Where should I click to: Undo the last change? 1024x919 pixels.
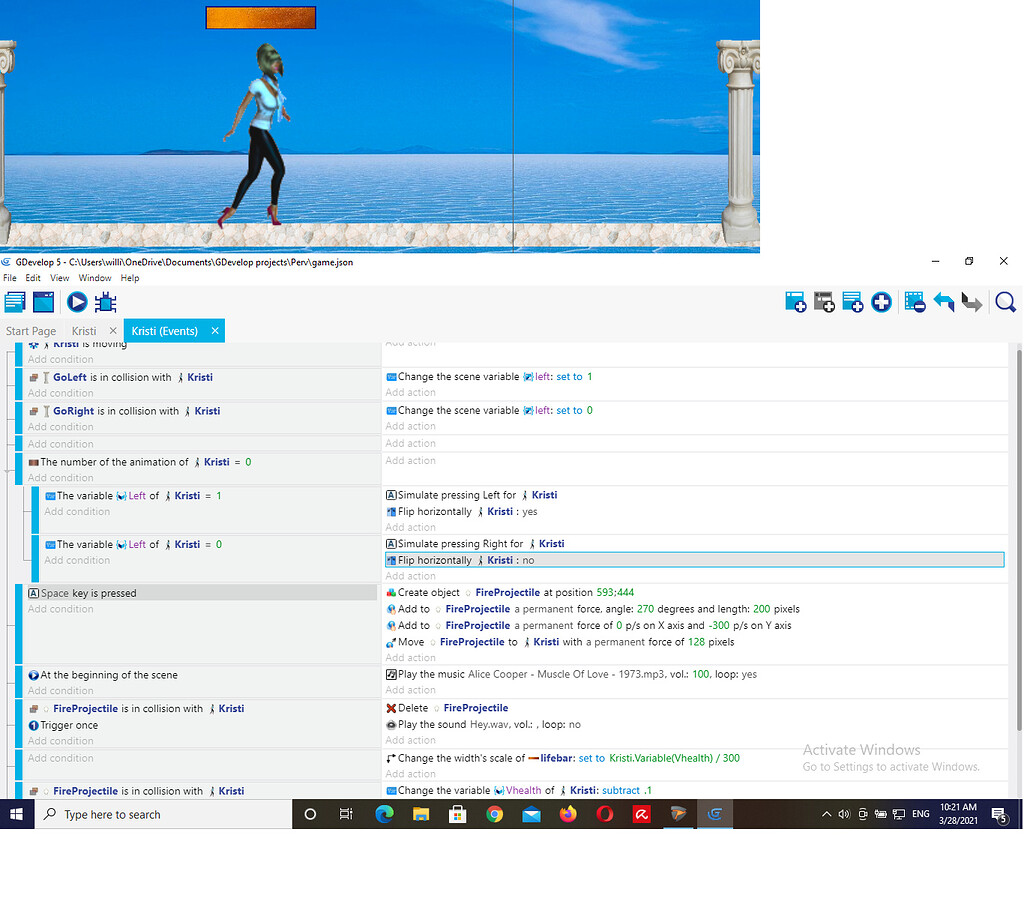pyautogui.click(x=944, y=301)
